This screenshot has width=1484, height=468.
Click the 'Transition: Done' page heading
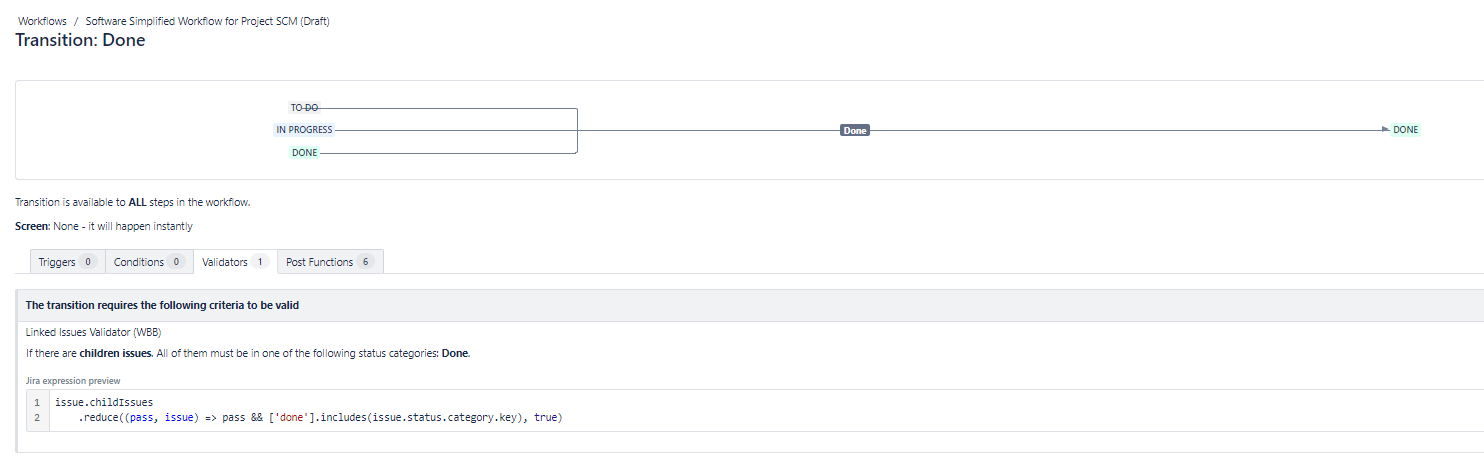[x=80, y=40]
